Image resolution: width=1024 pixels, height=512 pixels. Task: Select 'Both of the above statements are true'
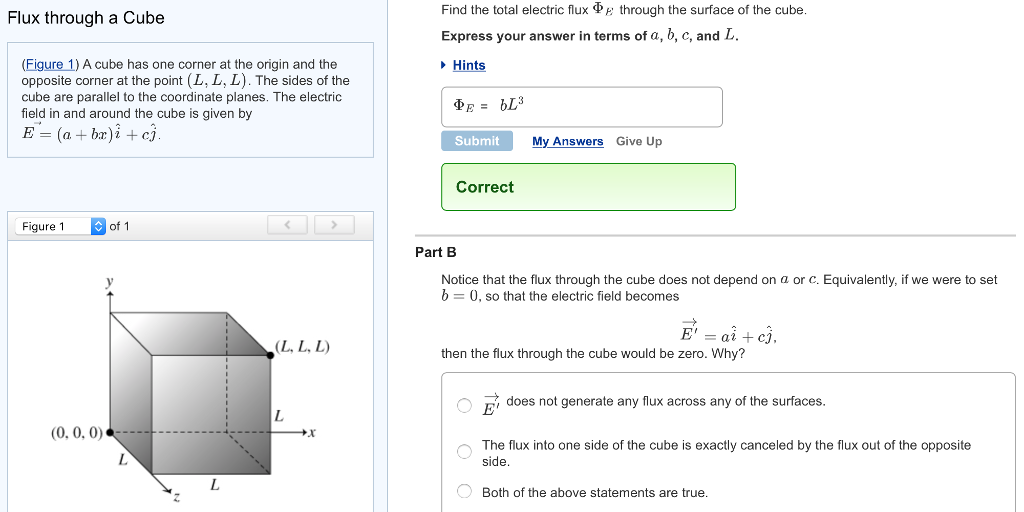tap(465, 491)
